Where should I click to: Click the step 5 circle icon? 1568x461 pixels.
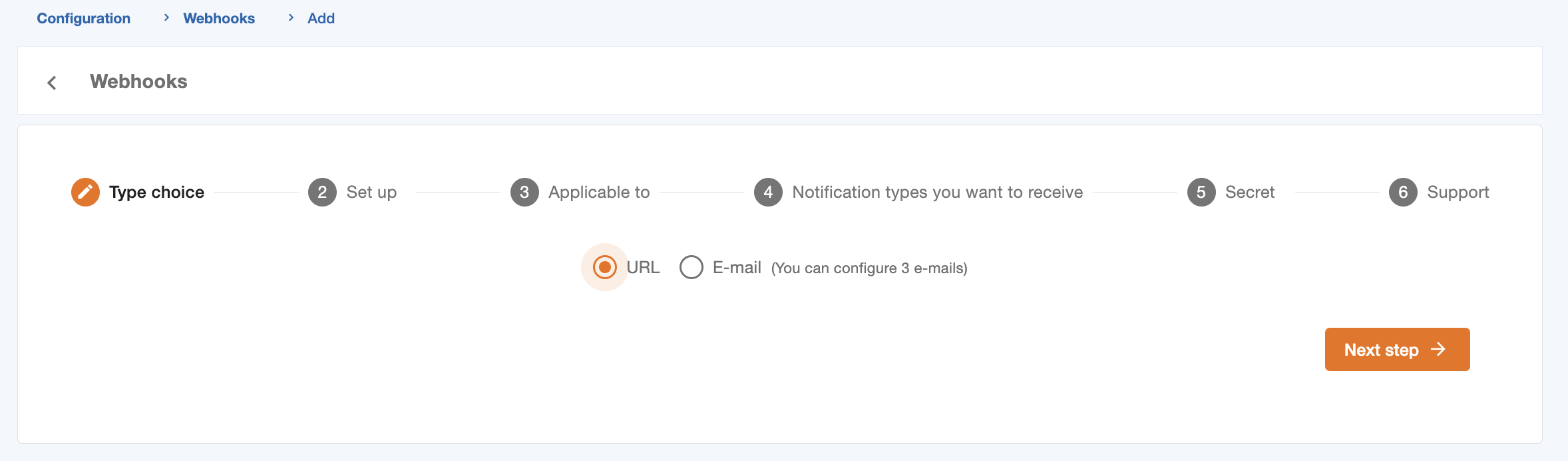(1201, 193)
